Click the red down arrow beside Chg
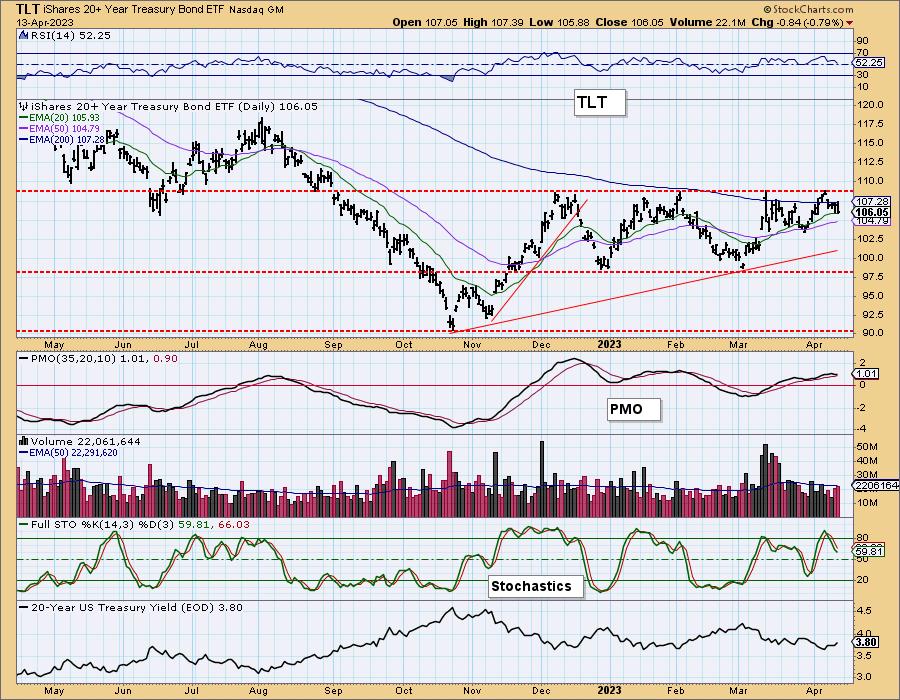 pos(849,23)
